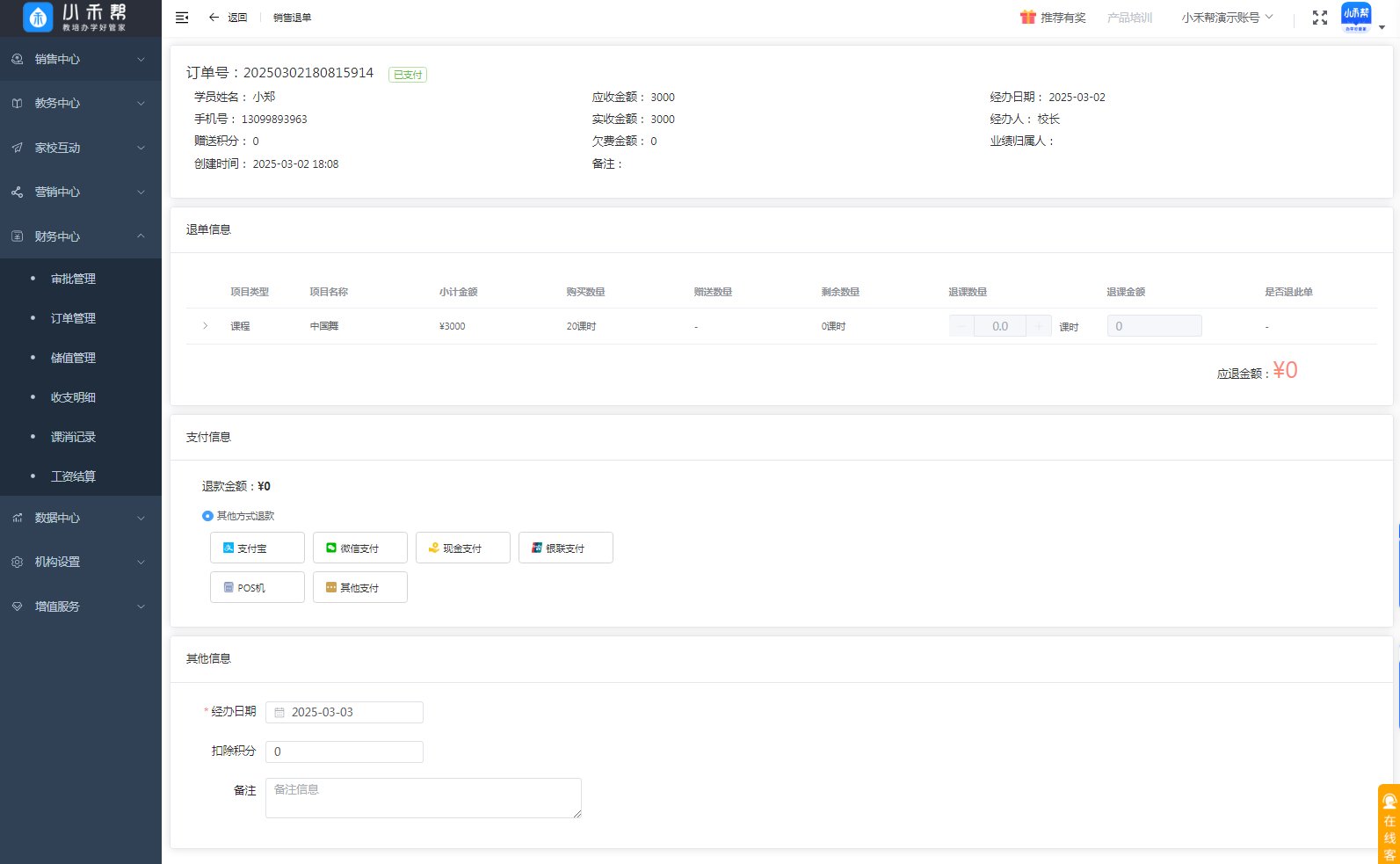1400x864 pixels.
Task: Select 银联支付 payment method
Action: pos(566,548)
